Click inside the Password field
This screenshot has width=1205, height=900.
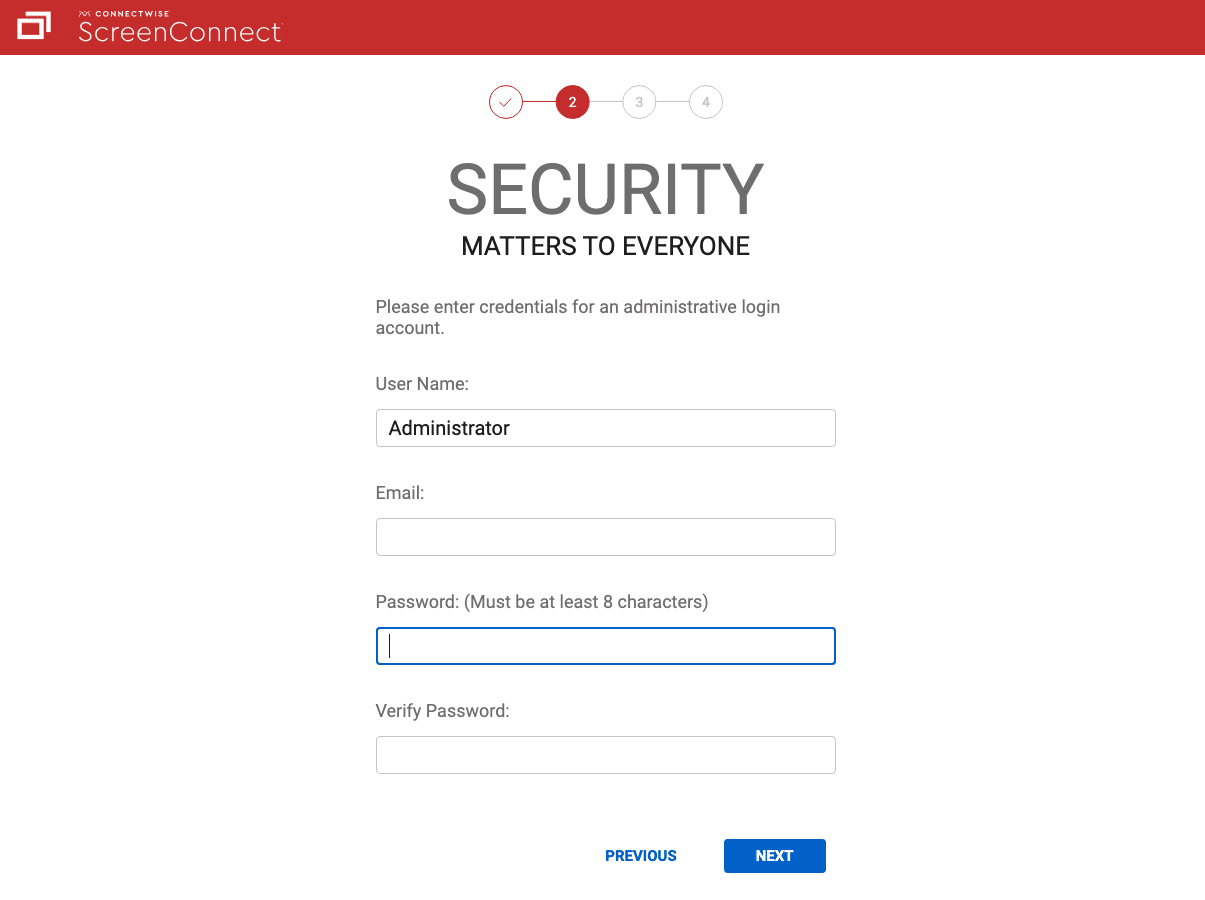605,645
